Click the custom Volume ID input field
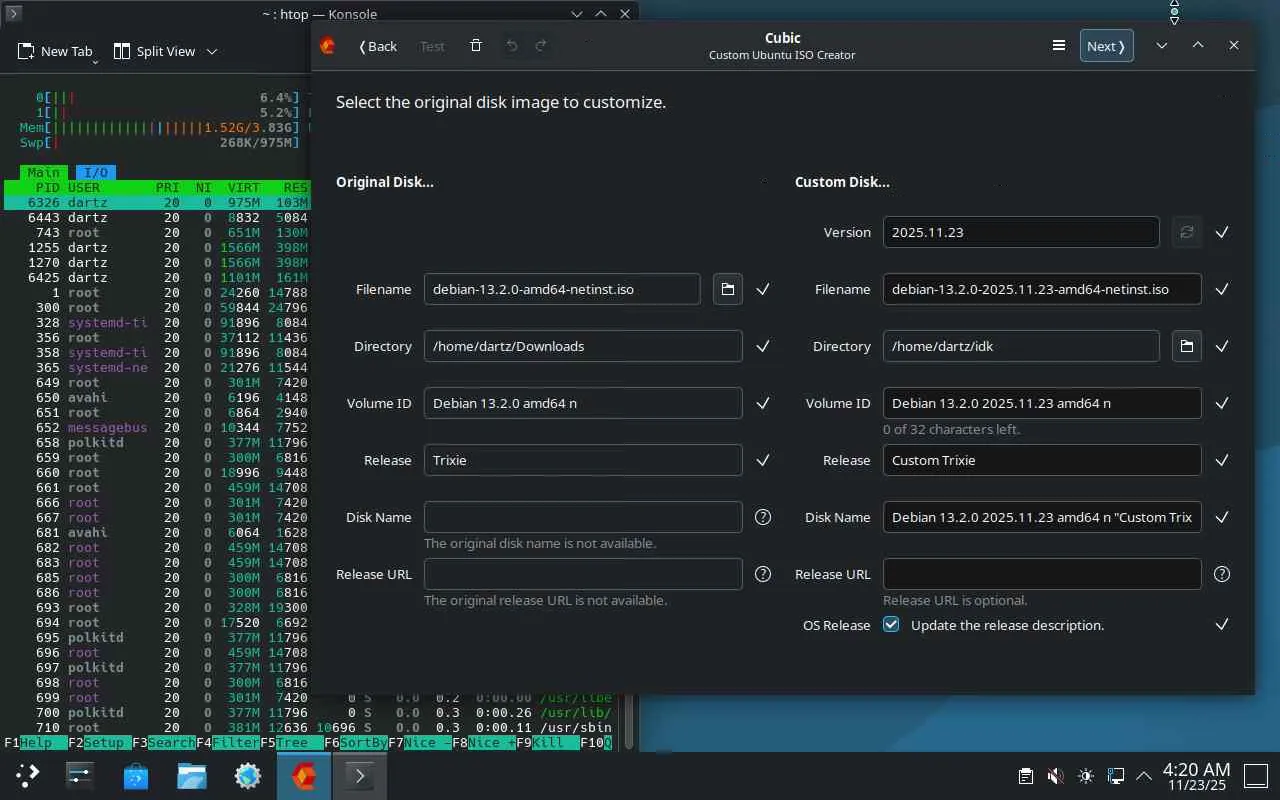The image size is (1280, 800). tap(1042, 403)
